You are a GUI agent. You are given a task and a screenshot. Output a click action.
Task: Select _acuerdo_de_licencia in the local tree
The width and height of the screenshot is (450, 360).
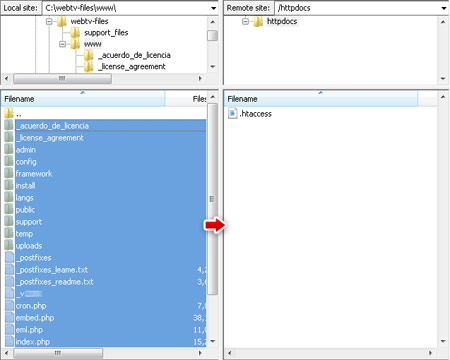pyautogui.click(x=134, y=55)
